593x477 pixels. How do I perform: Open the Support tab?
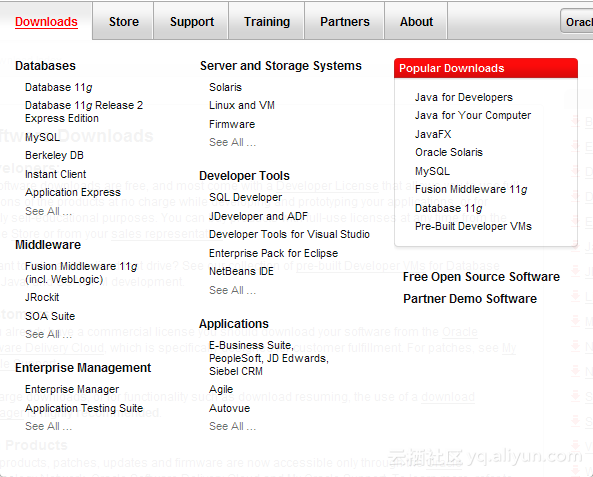tap(192, 22)
